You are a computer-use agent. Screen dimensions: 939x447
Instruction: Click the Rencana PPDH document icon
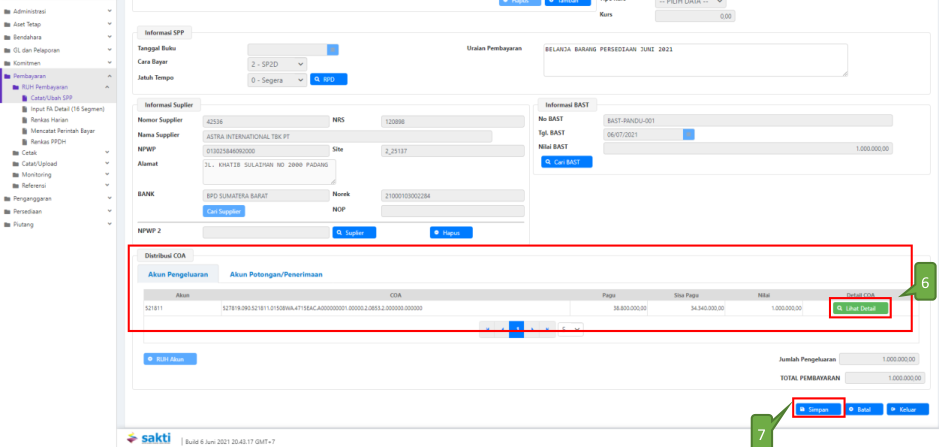tap(25, 142)
